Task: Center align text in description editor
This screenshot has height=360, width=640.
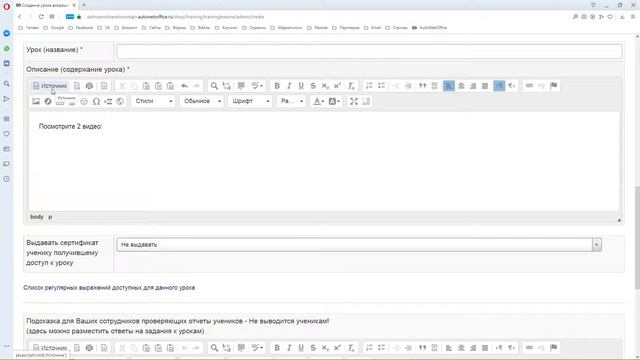Action: click(461, 86)
